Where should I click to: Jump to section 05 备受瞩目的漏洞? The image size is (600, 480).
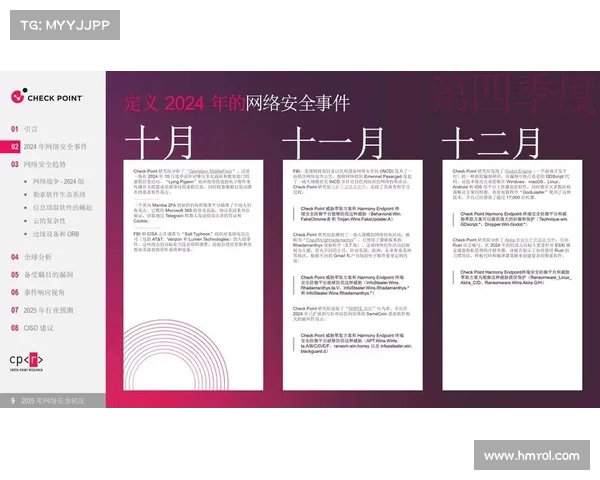tap(42, 274)
